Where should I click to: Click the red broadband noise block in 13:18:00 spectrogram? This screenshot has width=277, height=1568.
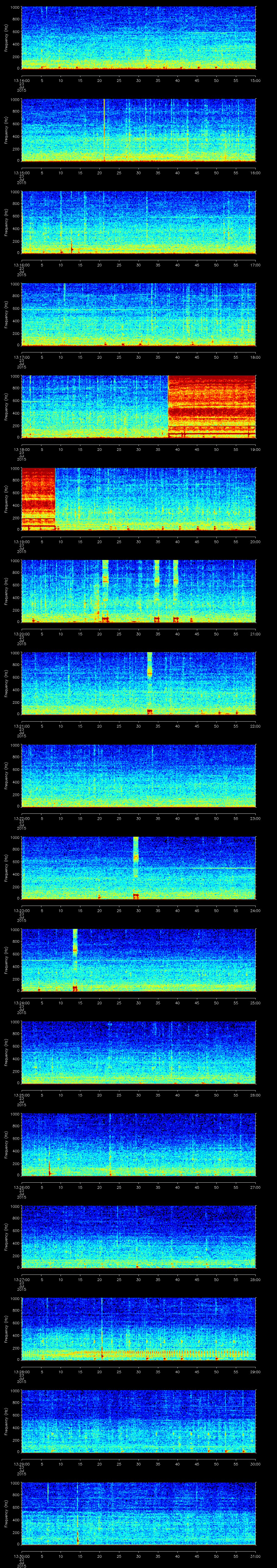tap(211, 407)
